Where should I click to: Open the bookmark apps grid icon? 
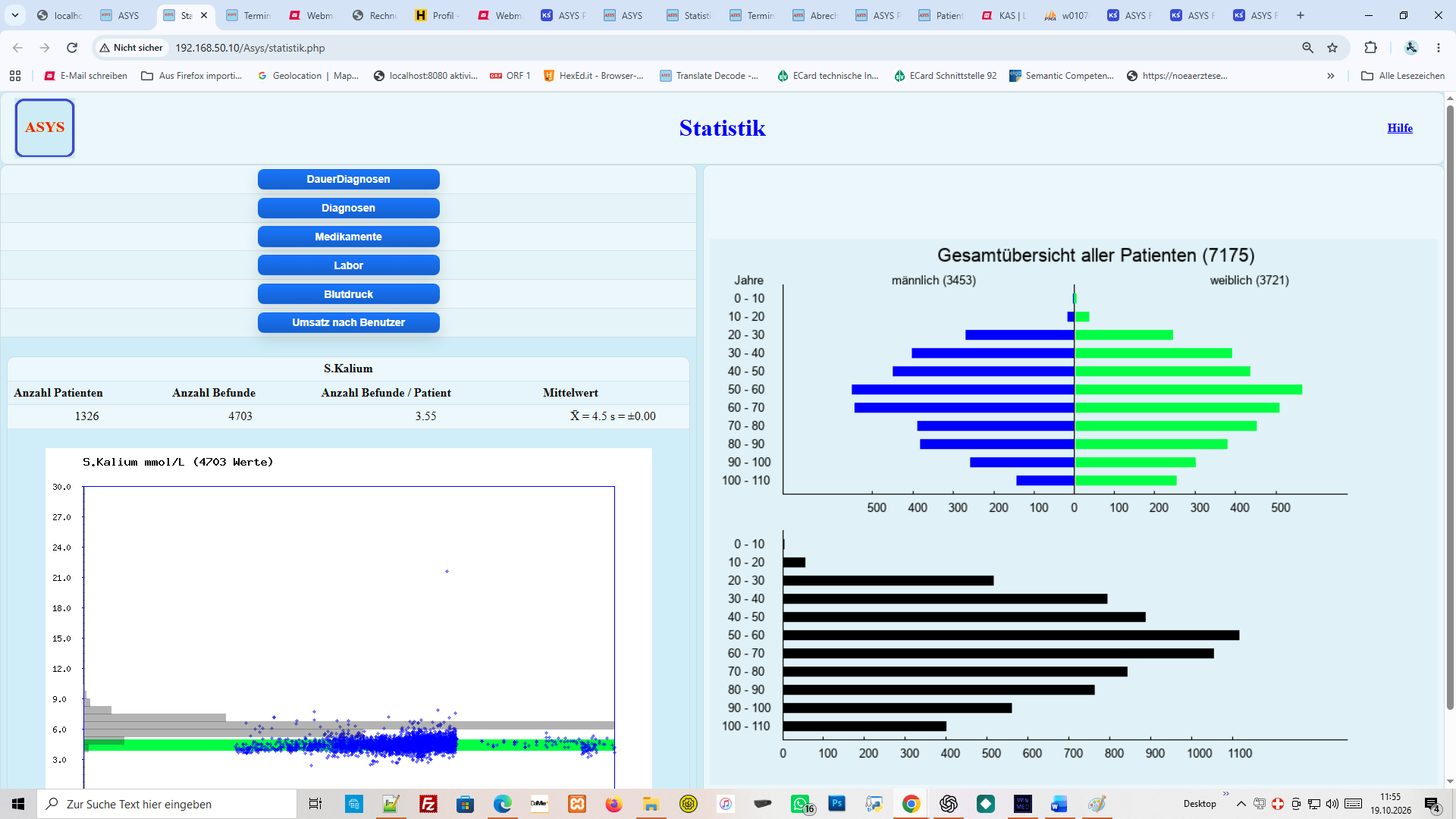[x=15, y=76]
